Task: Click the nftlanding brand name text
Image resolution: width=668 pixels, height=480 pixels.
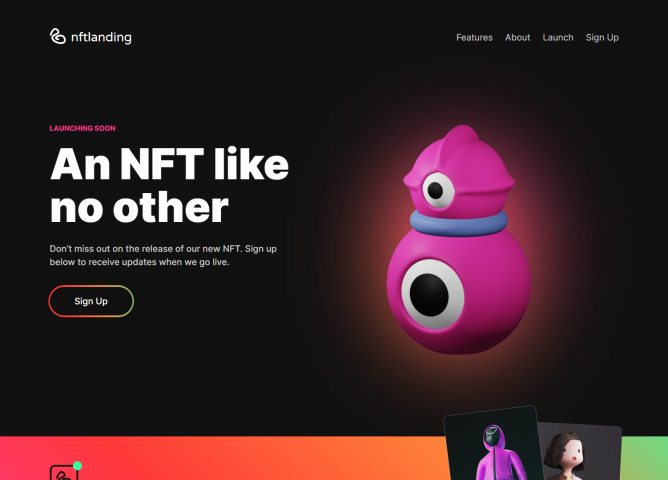Action: [101, 37]
